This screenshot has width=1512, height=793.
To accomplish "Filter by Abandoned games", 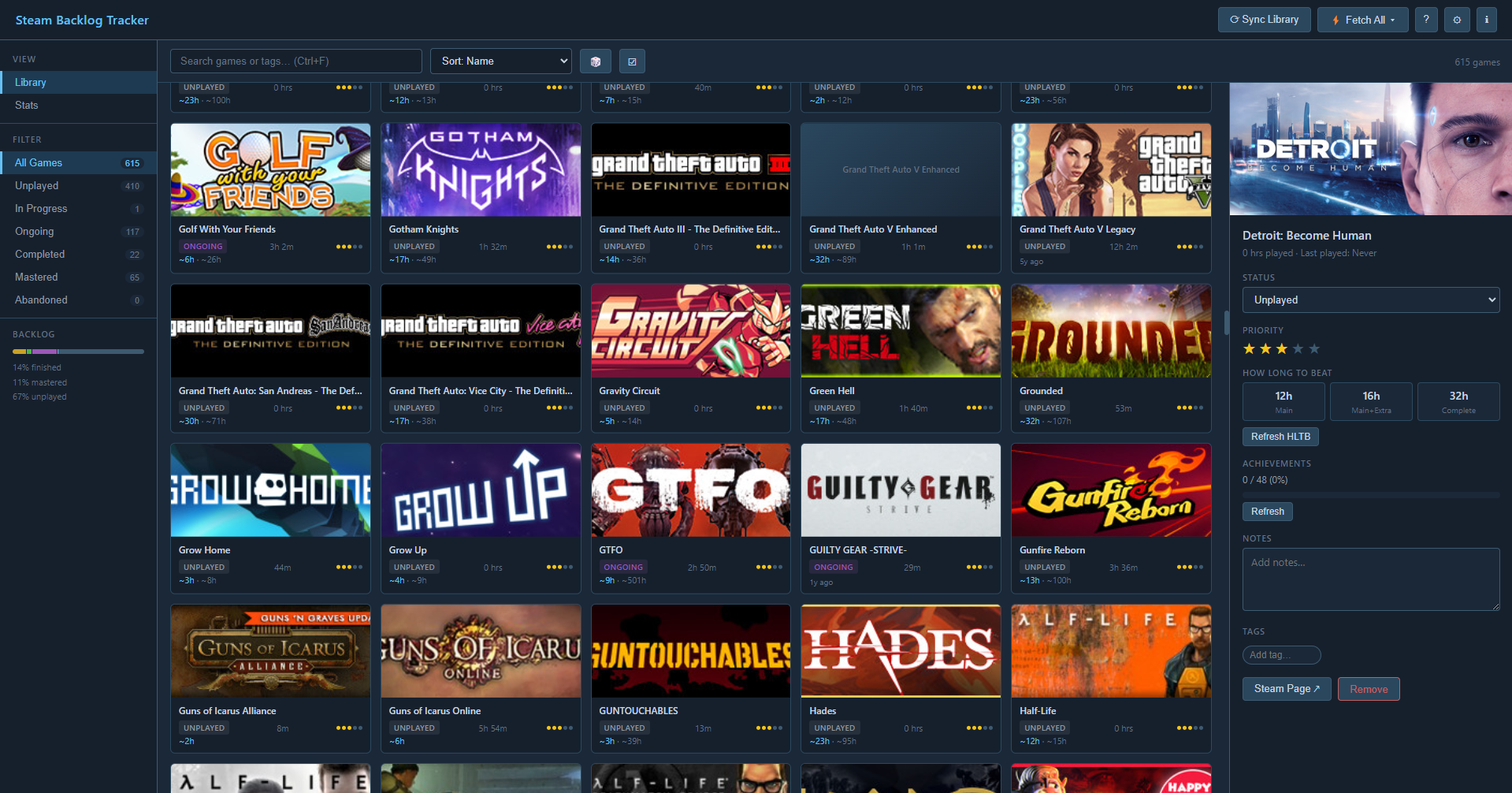I will click(x=79, y=300).
